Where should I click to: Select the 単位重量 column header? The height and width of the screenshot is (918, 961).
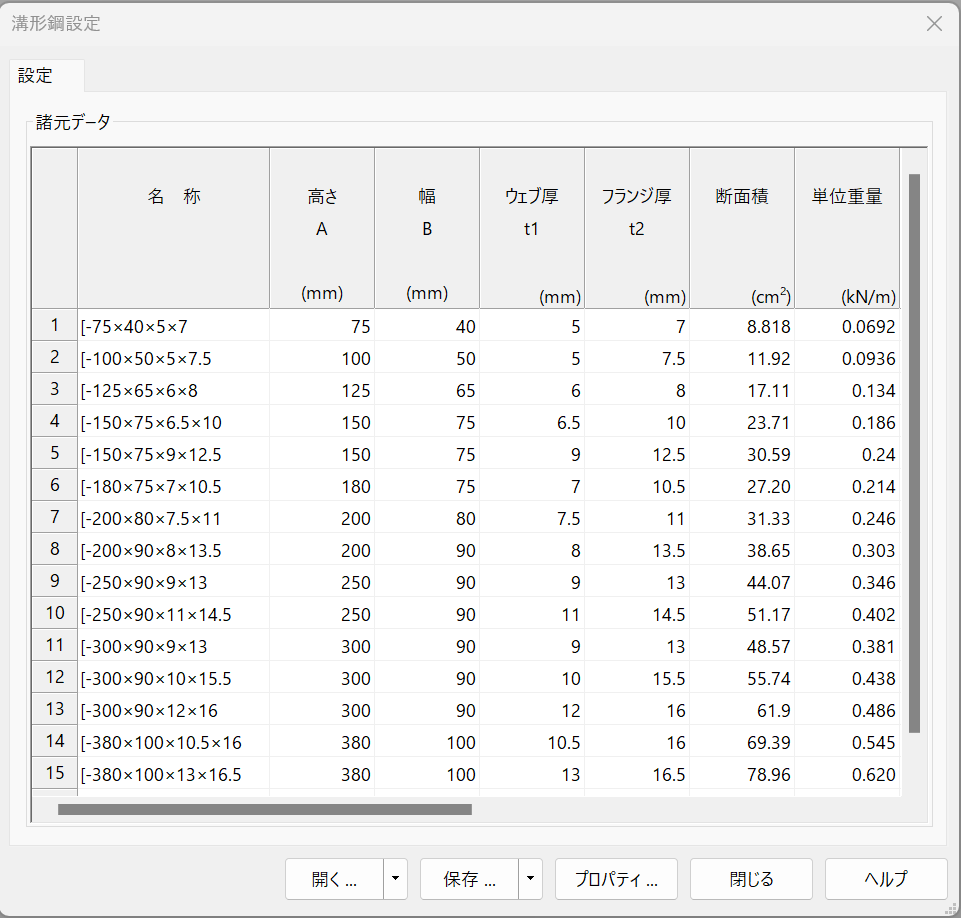(846, 197)
